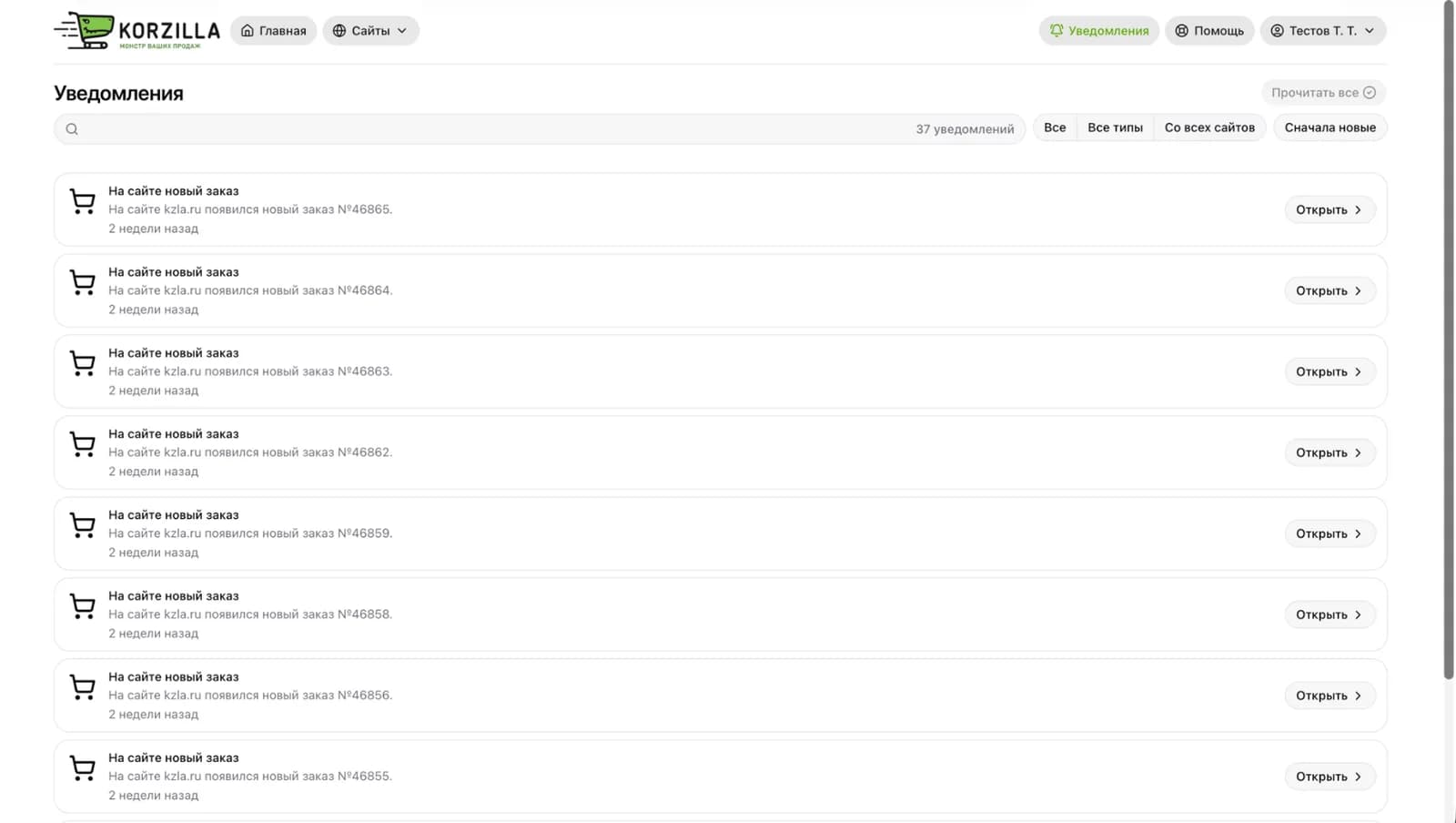This screenshot has width=1456, height=823.
Task: Open order №46864 notification
Action: click(1330, 291)
